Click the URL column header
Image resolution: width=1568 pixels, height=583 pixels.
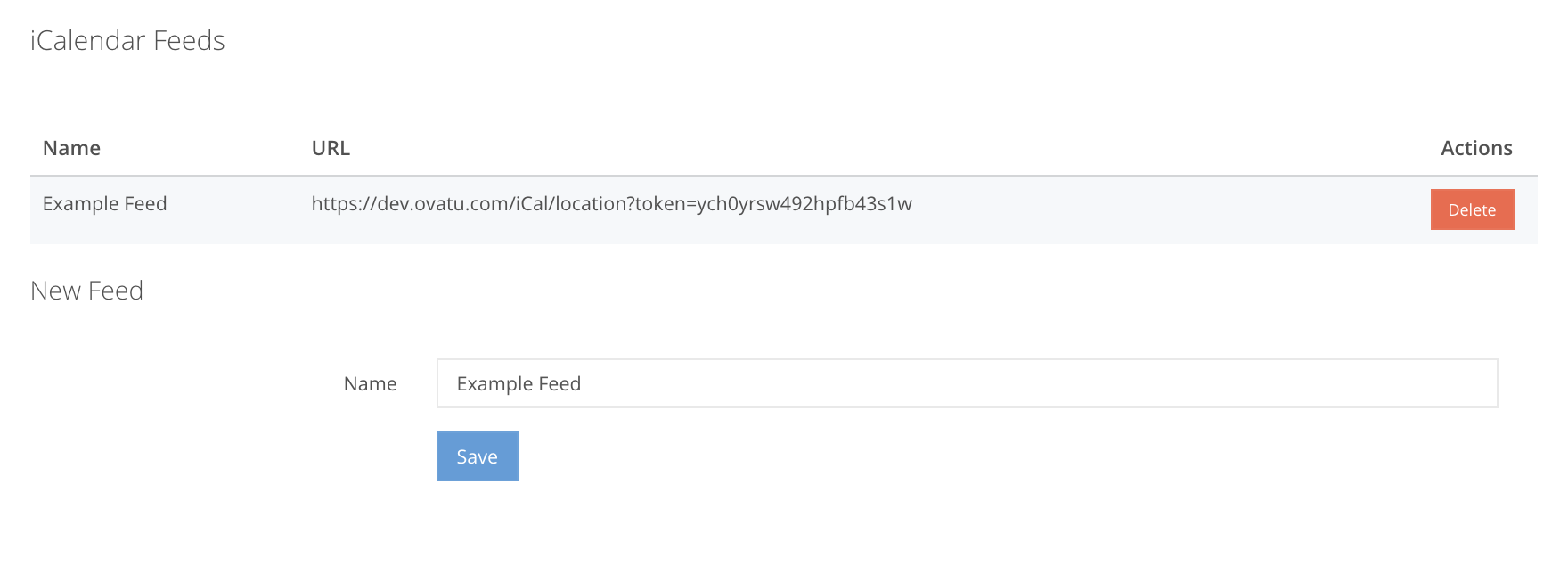pos(330,147)
